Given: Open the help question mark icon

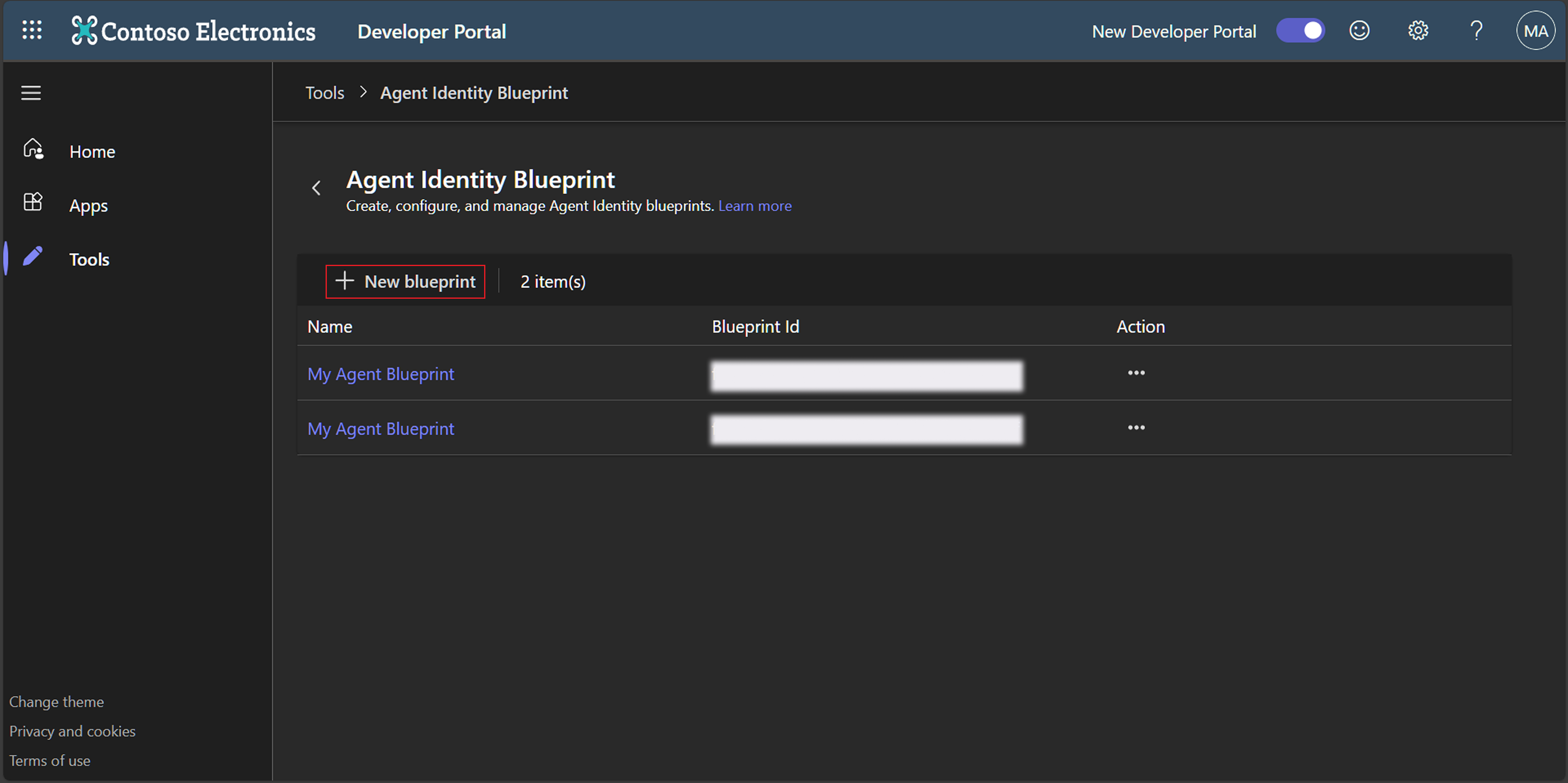Looking at the screenshot, I should click(1476, 30).
